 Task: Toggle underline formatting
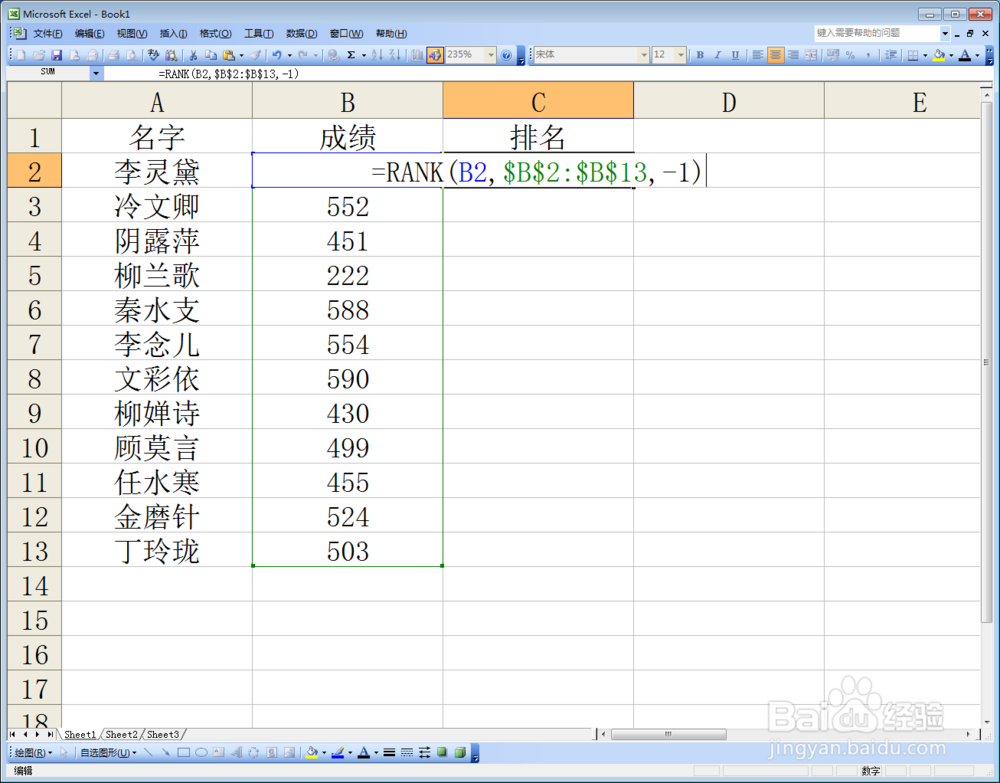[733, 55]
